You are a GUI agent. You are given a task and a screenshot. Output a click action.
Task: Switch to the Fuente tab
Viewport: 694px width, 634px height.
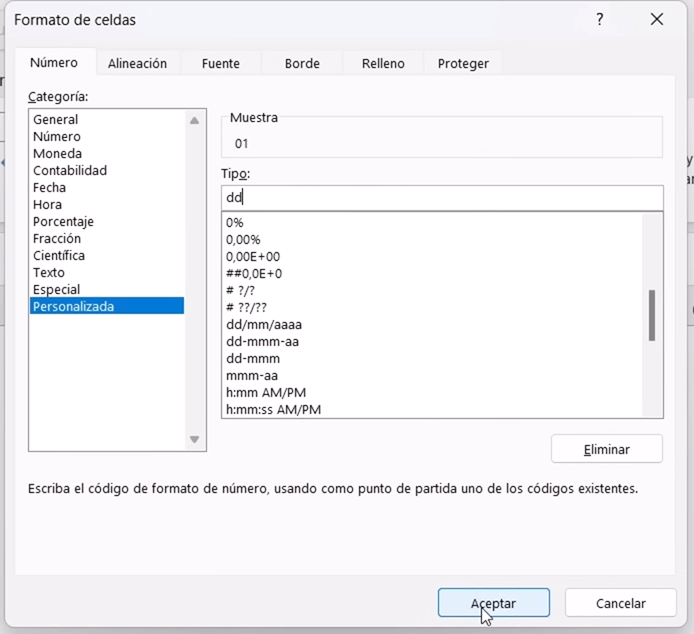(220, 63)
